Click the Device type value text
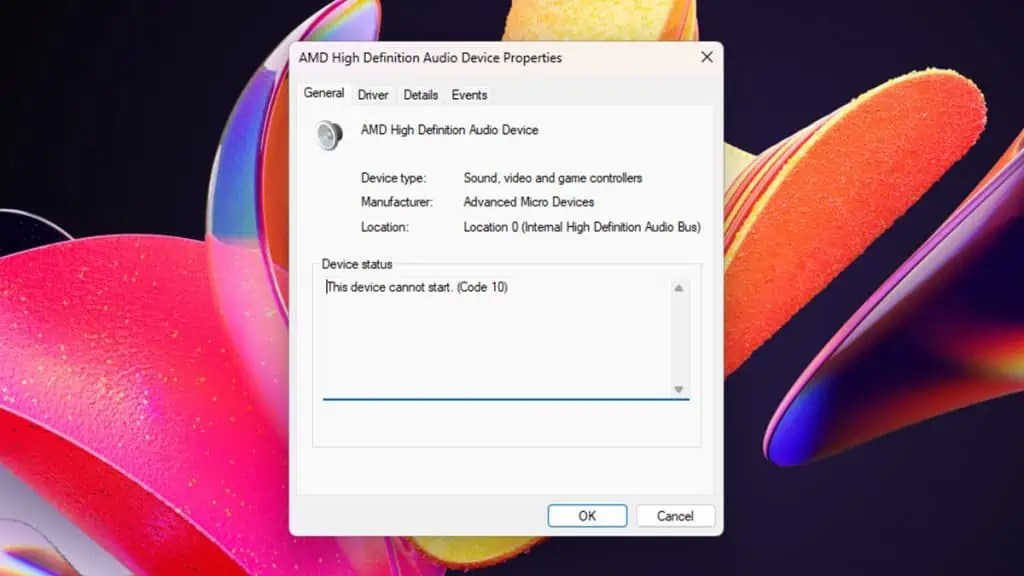Image resolution: width=1024 pixels, height=576 pixels. pos(553,177)
